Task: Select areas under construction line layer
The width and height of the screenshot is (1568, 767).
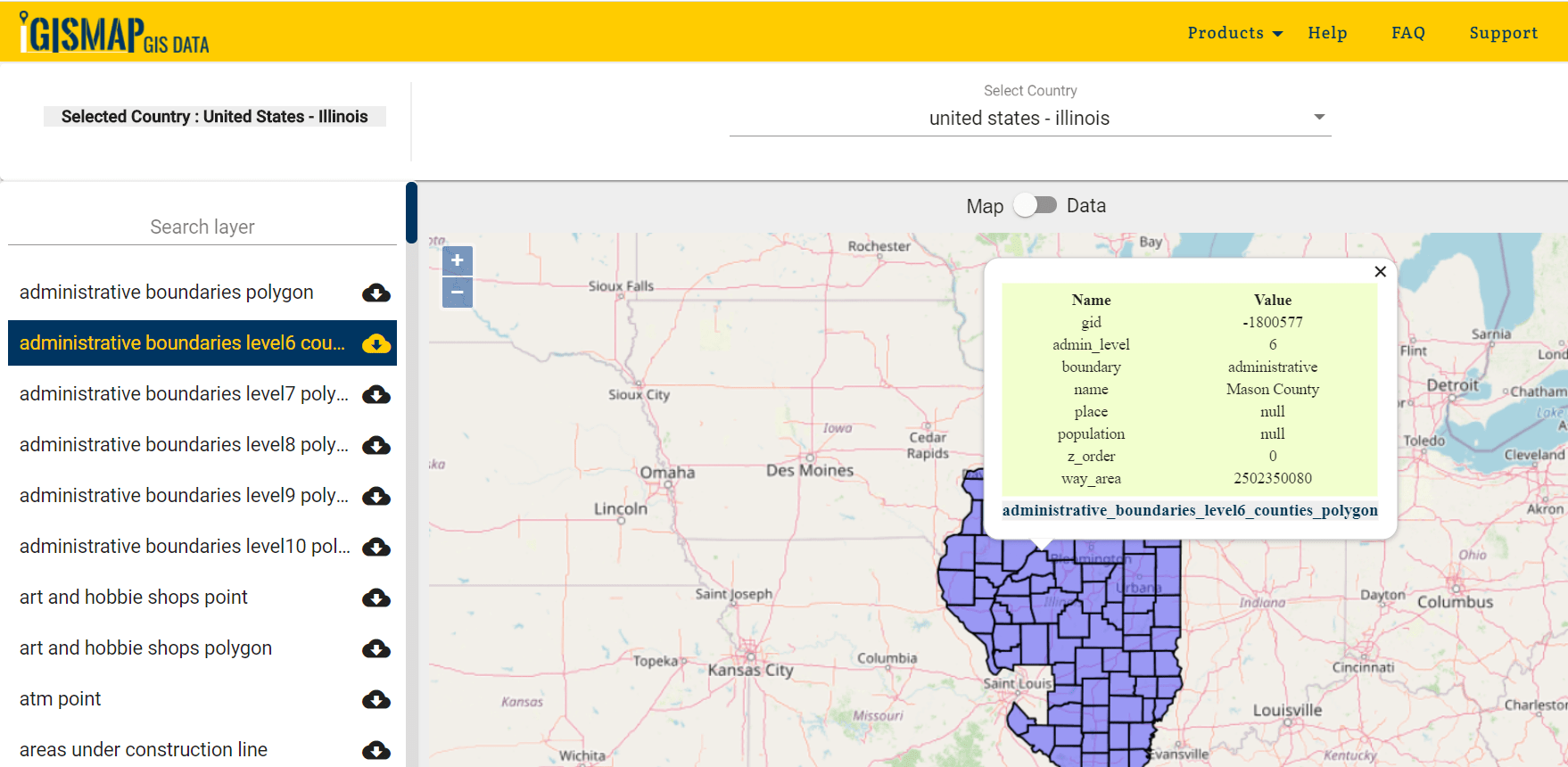Action: point(144,750)
